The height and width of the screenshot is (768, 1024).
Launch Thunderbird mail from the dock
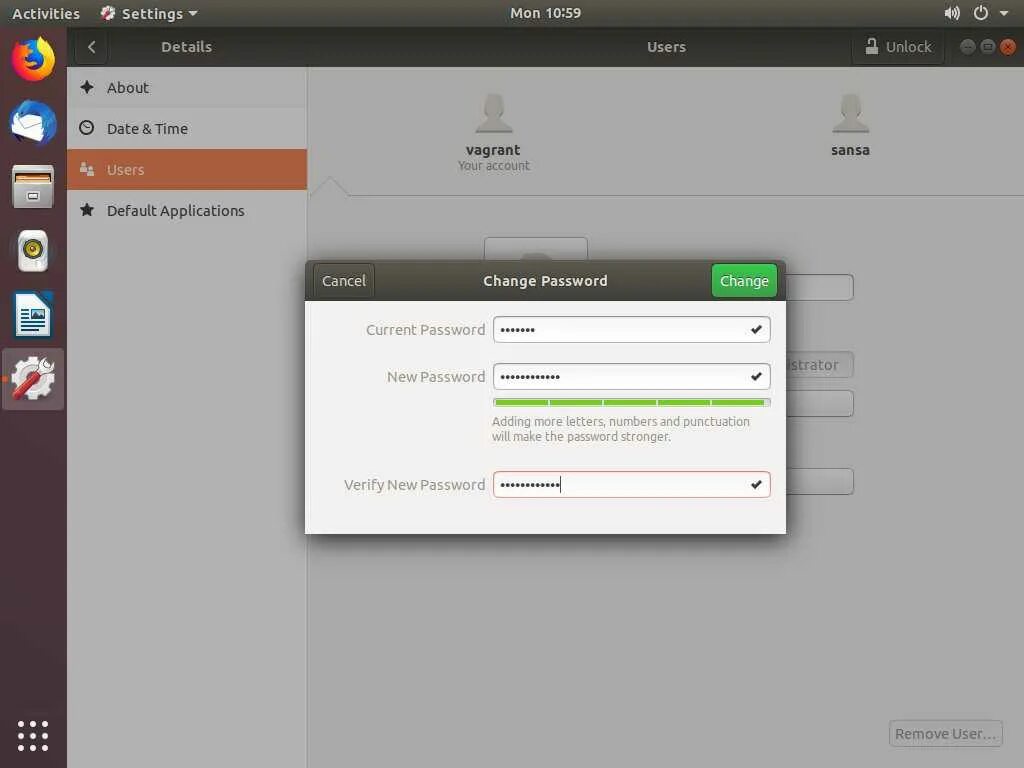click(33, 122)
